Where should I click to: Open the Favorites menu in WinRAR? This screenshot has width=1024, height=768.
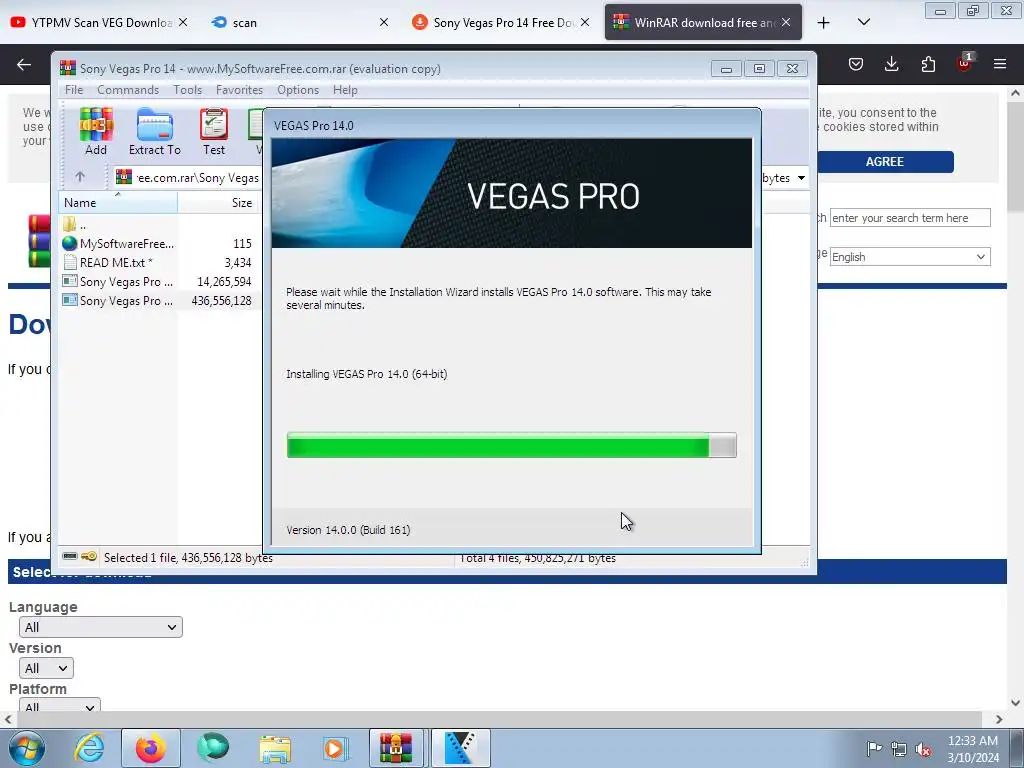point(239,90)
